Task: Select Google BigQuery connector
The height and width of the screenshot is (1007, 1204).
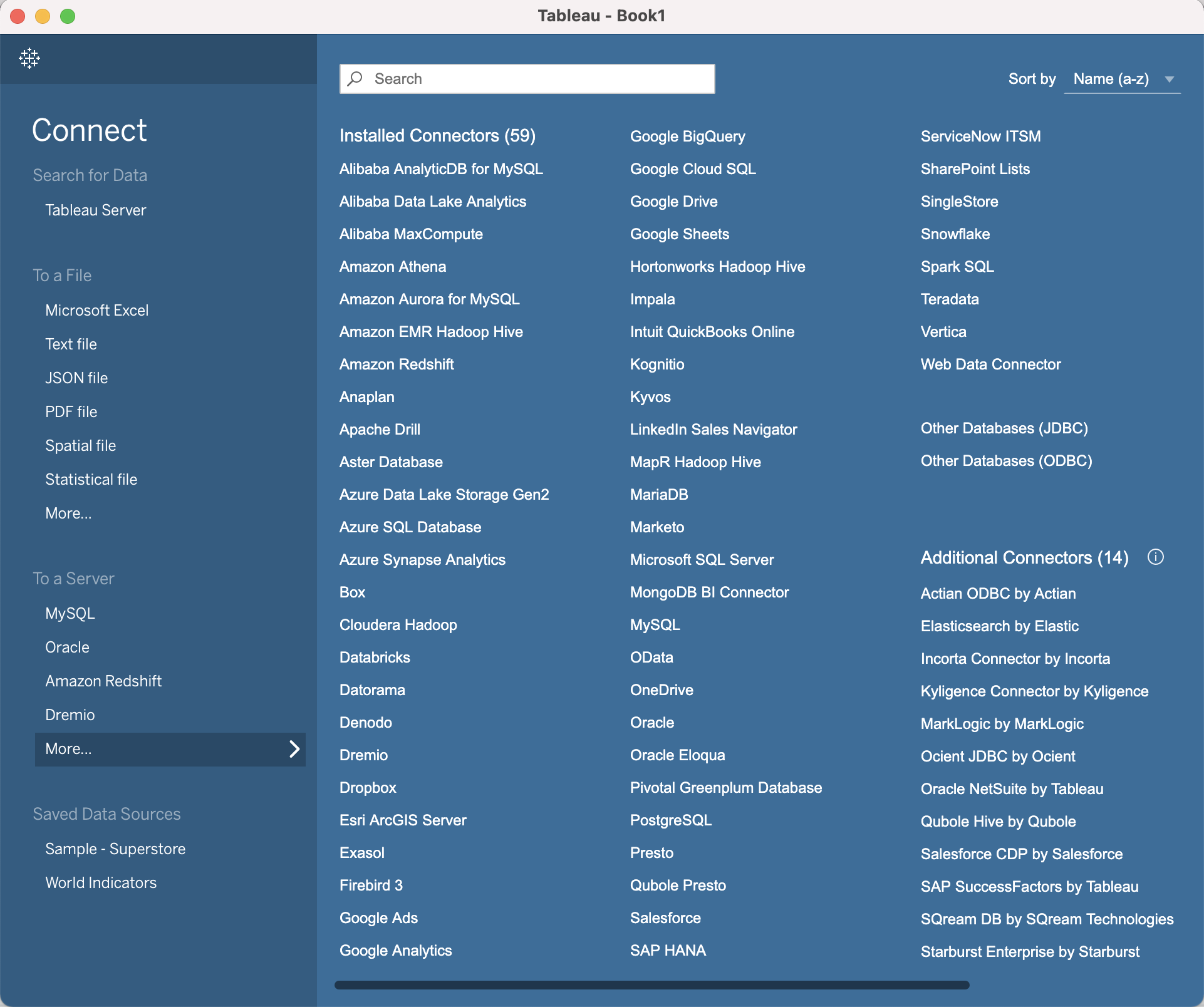Action: pos(688,137)
